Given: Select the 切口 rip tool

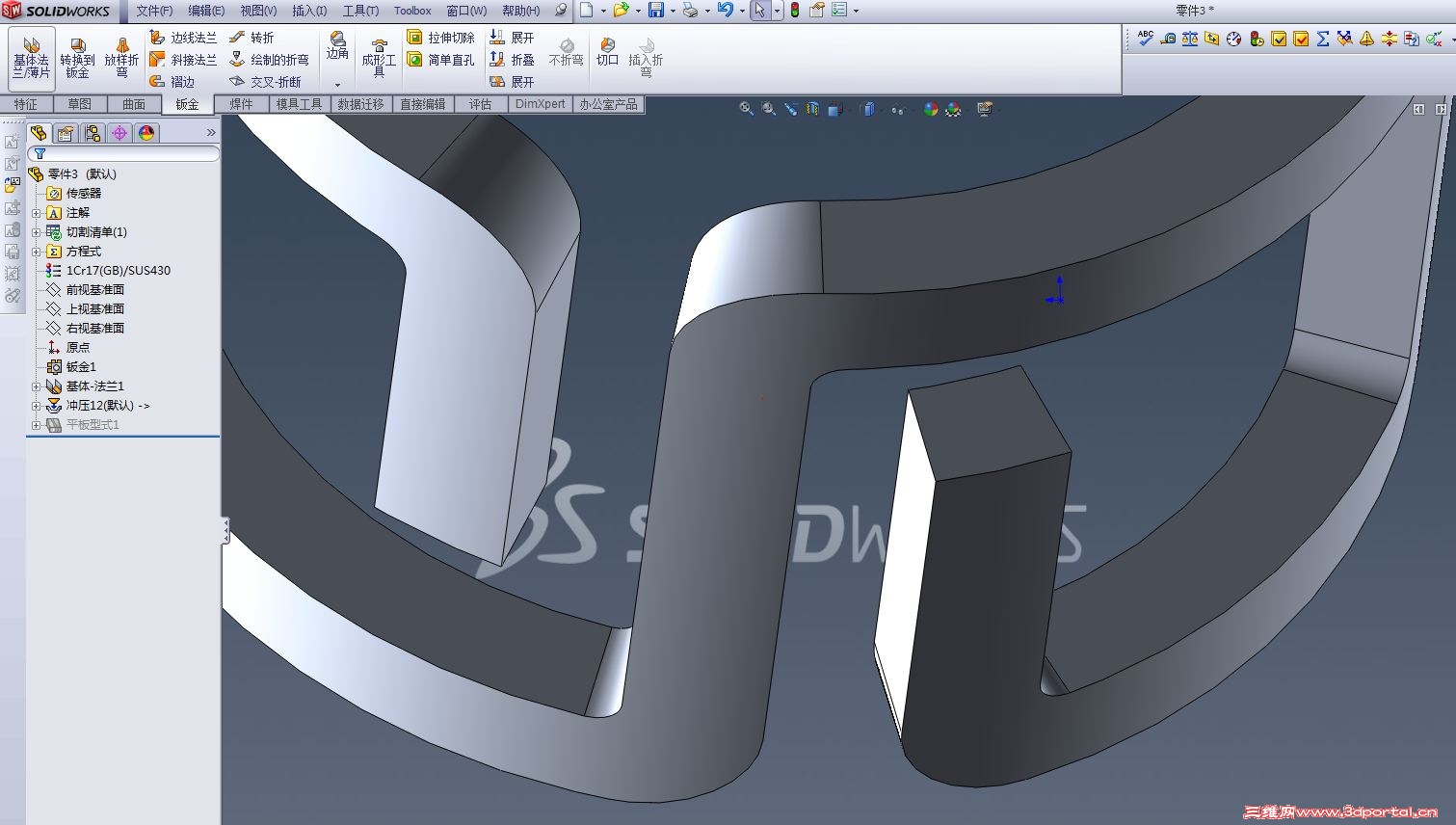Looking at the screenshot, I should coord(607,52).
